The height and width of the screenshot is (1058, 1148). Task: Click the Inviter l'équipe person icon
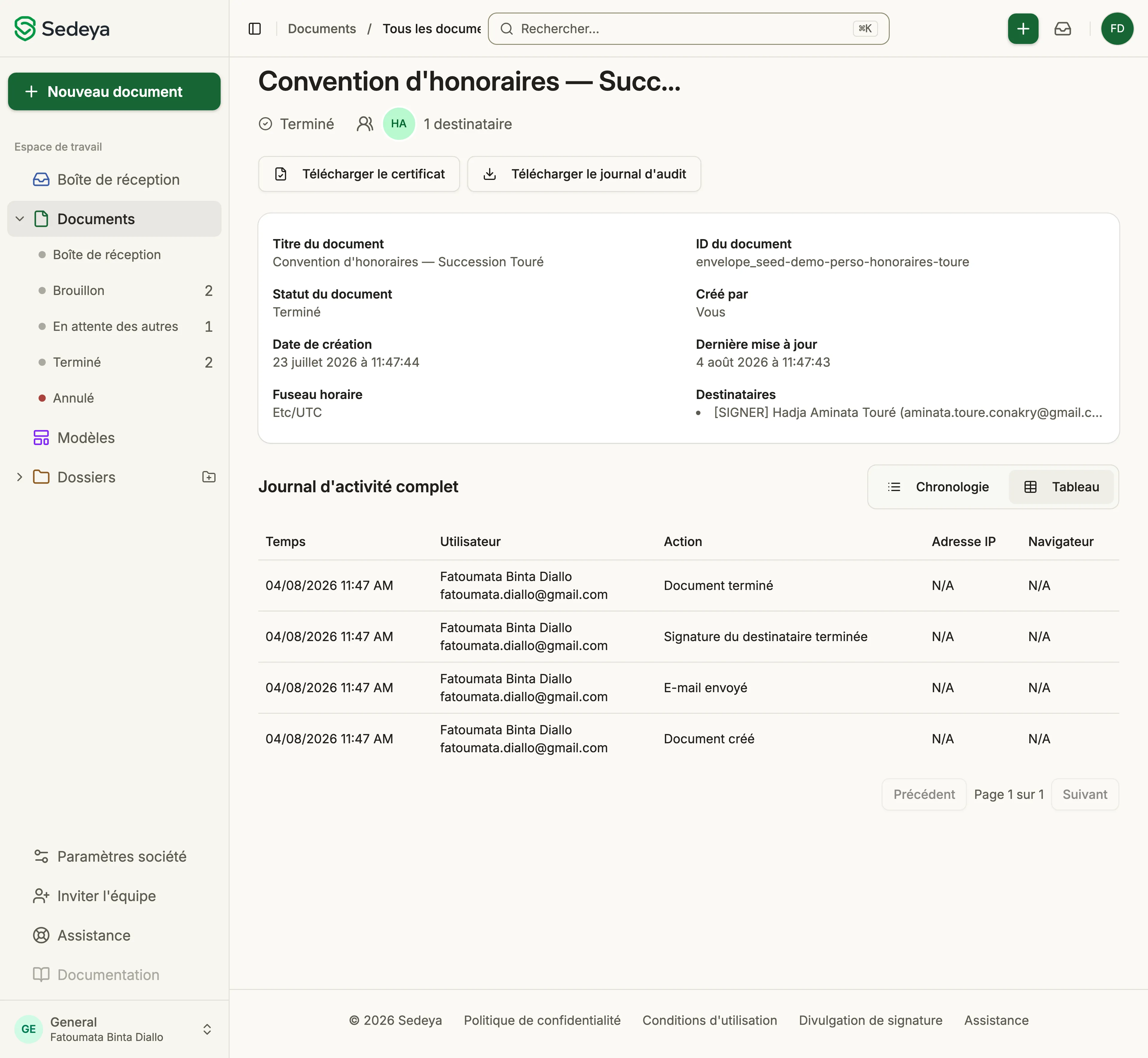point(41,896)
